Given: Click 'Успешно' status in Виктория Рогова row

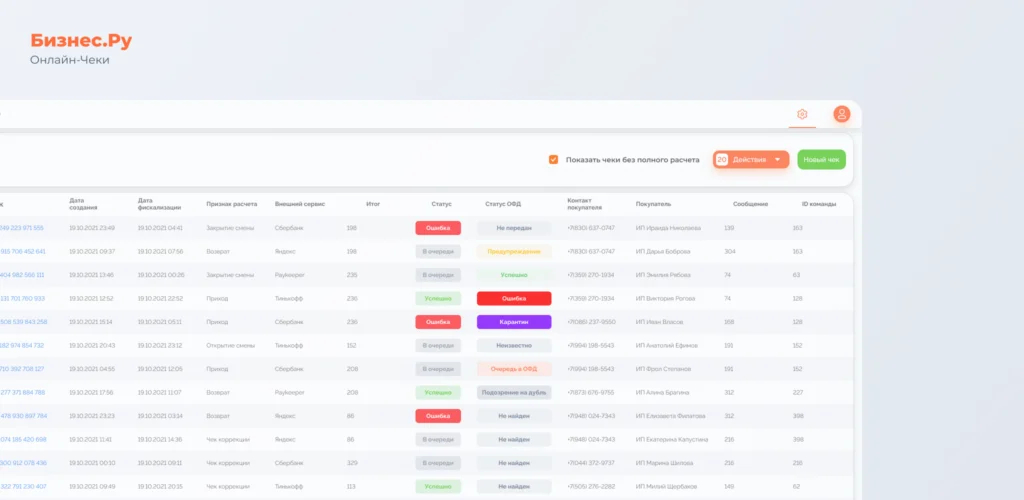Looking at the screenshot, I should pyautogui.click(x=438, y=298).
